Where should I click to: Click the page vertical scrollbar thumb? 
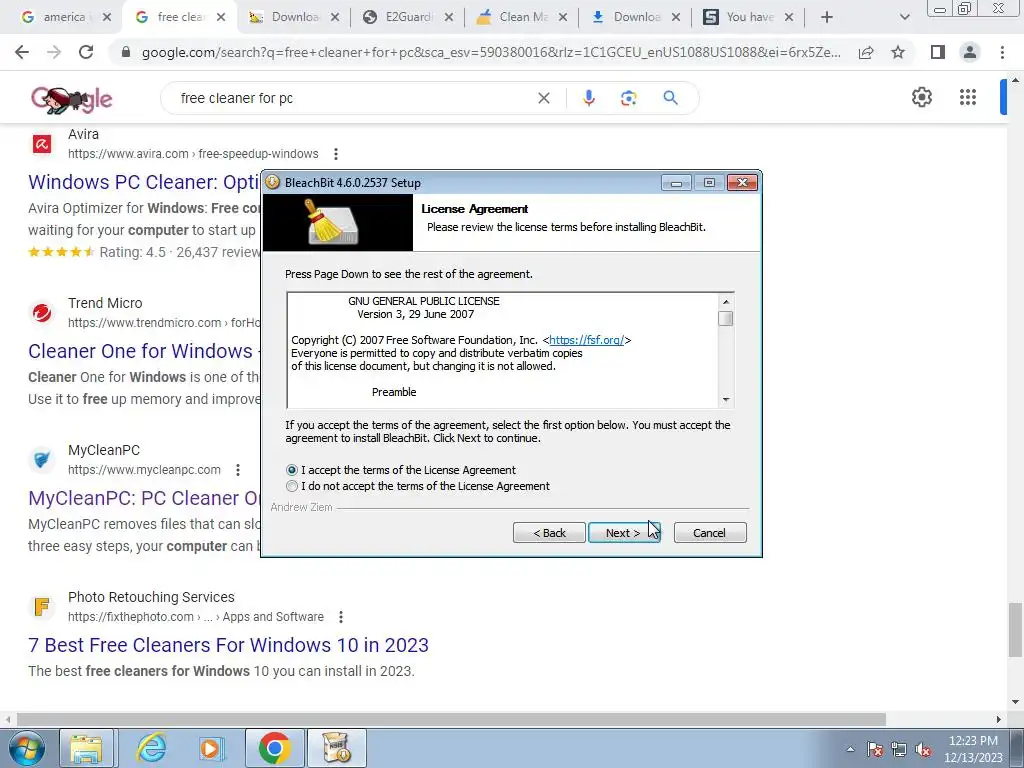tap(1014, 630)
